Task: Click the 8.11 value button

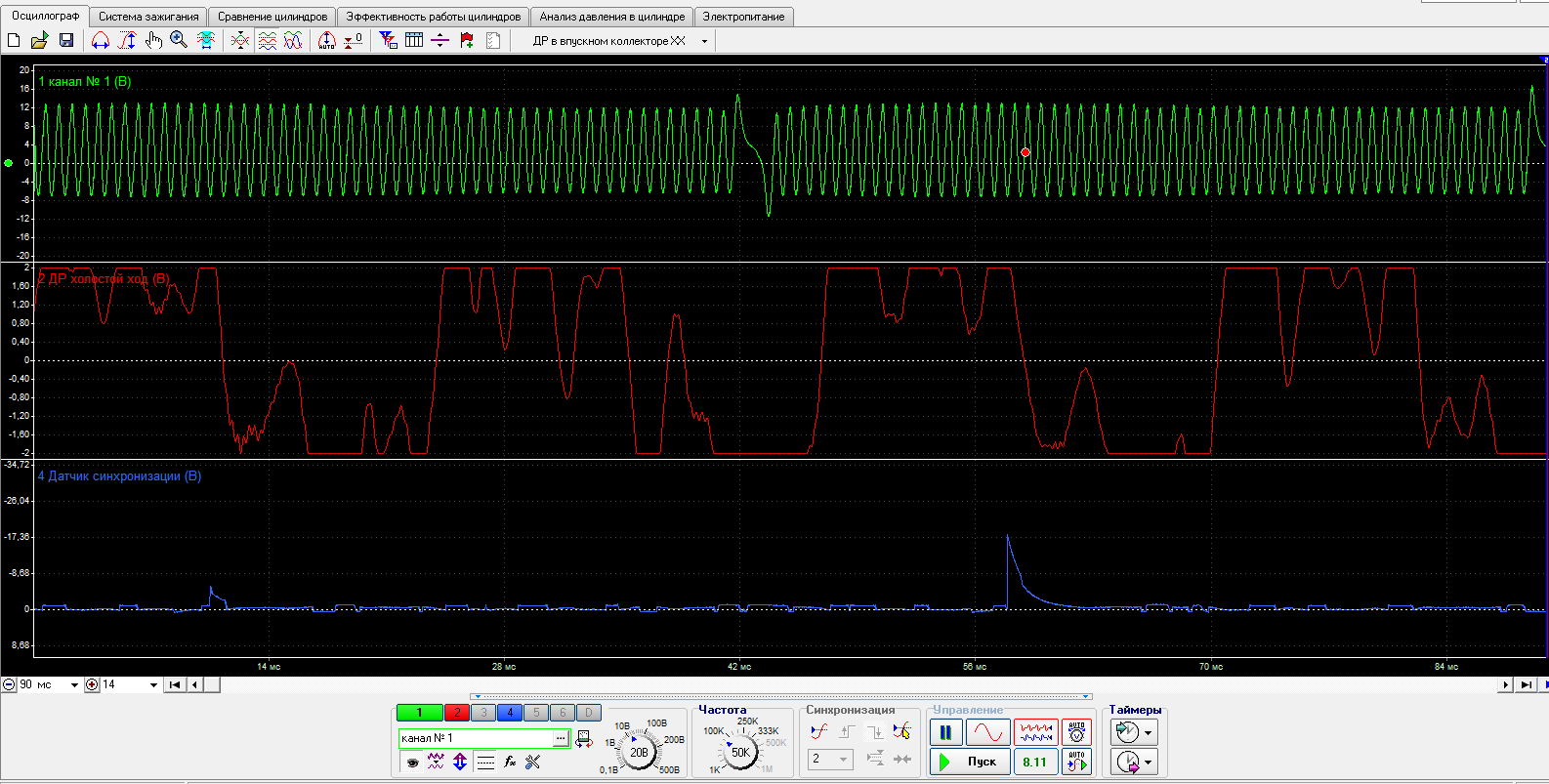Action: (x=1035, y=762)
